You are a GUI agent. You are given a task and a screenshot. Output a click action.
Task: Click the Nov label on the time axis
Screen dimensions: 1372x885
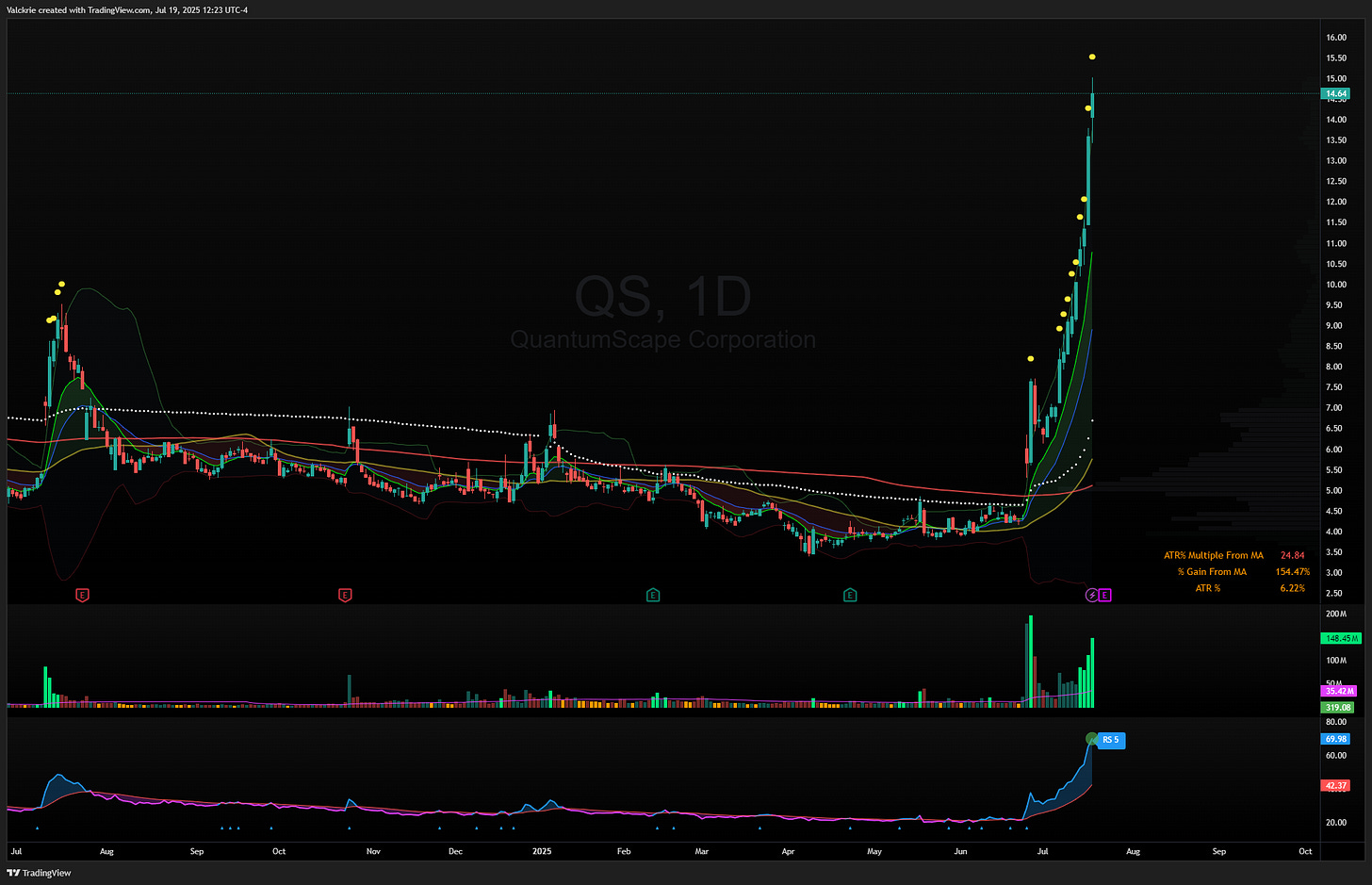tap(373, 851)
